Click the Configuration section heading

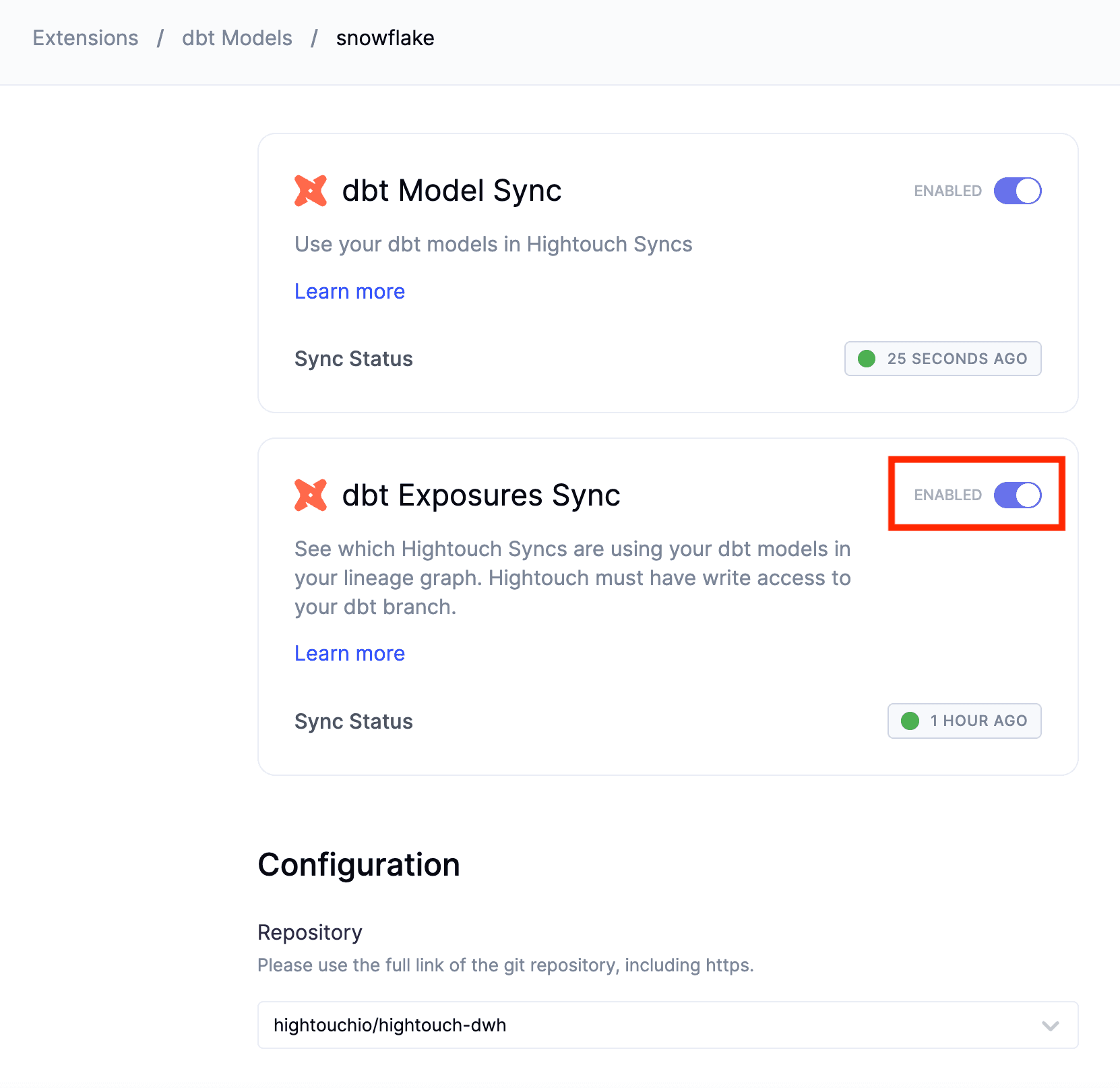(359, 865)
